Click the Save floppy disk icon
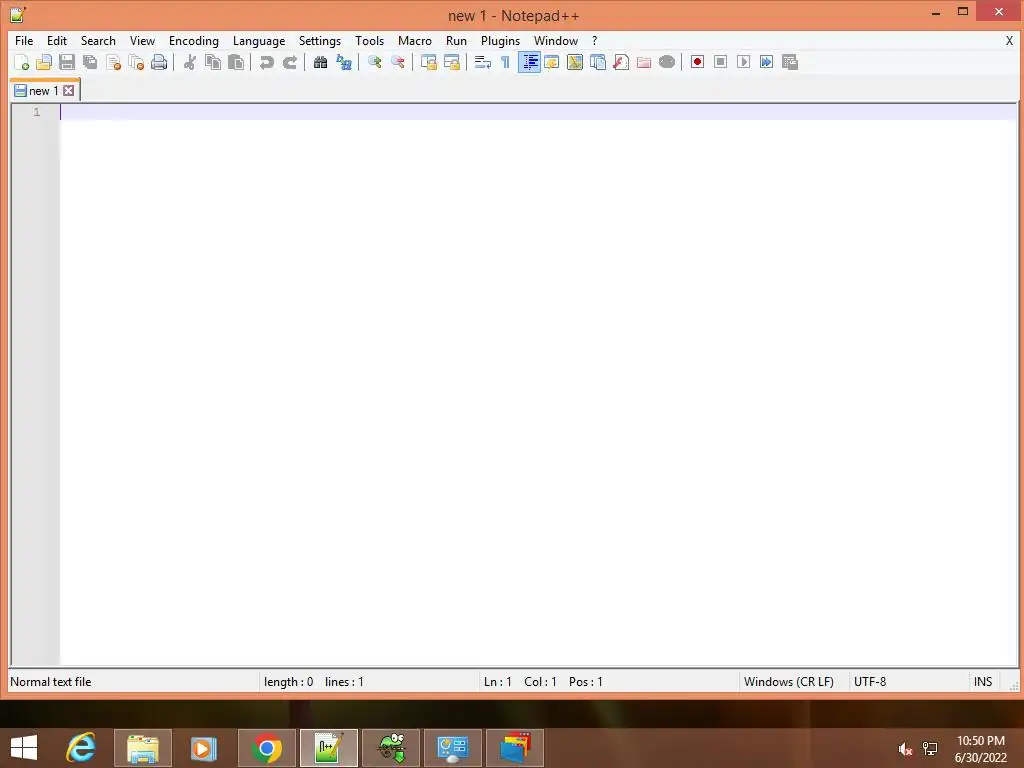Viewport: 1024px width, 768px height. pos(67,62)
